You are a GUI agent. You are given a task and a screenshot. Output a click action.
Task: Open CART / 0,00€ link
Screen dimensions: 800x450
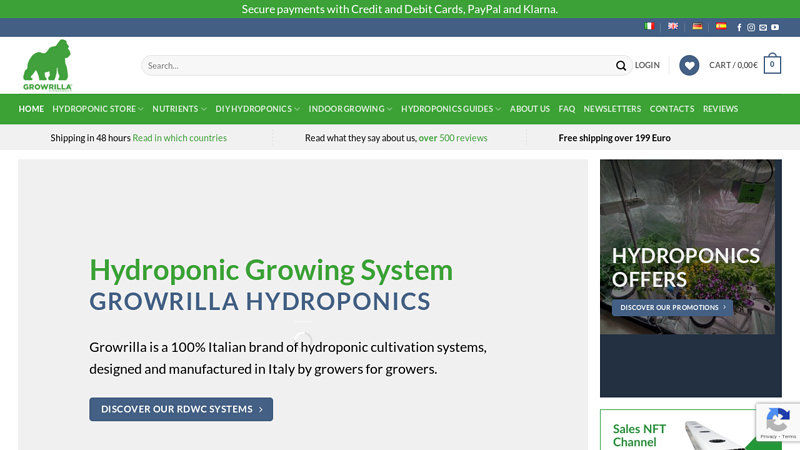pos(733,65)
